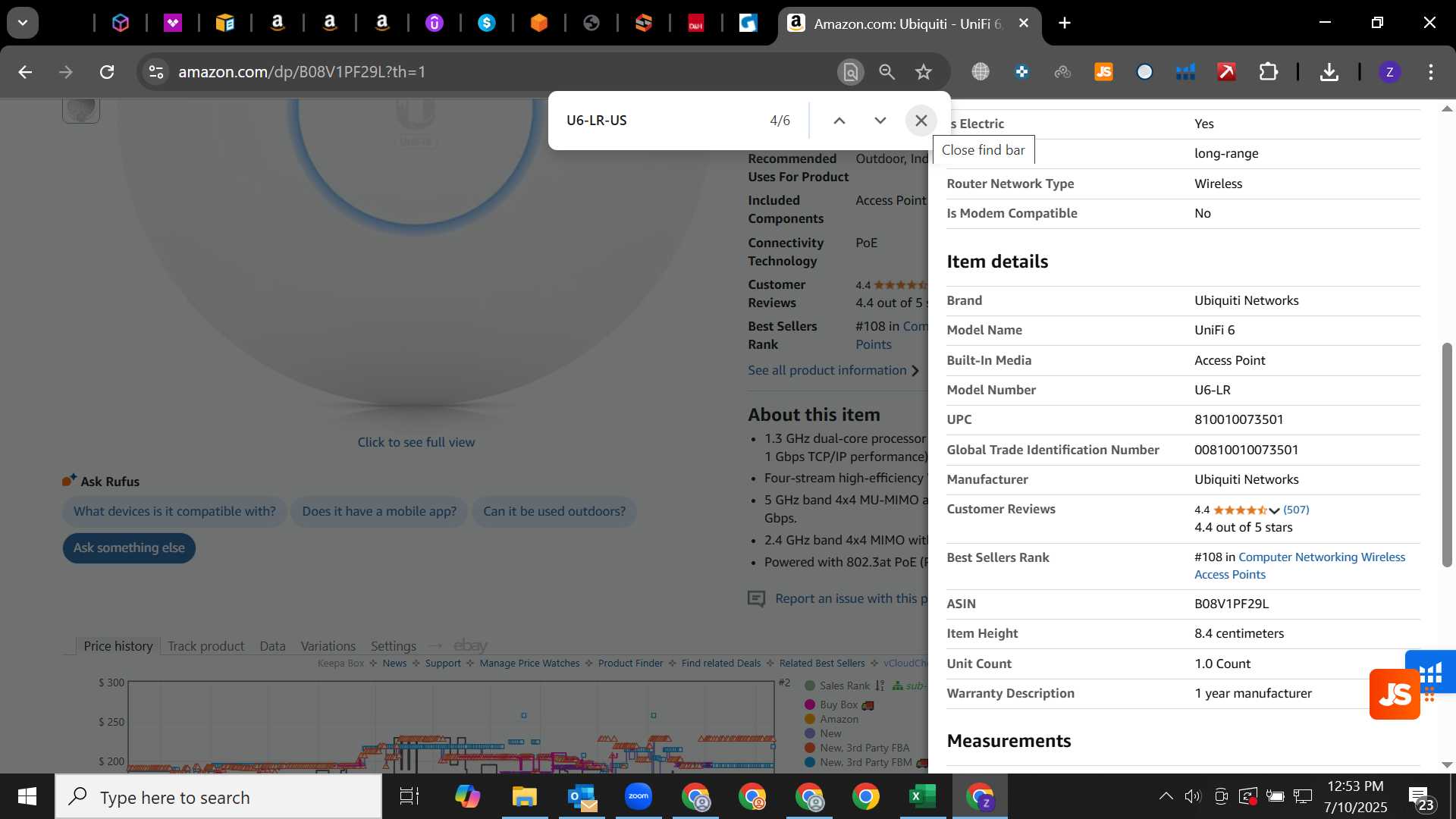Close the Amazon Ubiquiti tab

click(1023, 23)
